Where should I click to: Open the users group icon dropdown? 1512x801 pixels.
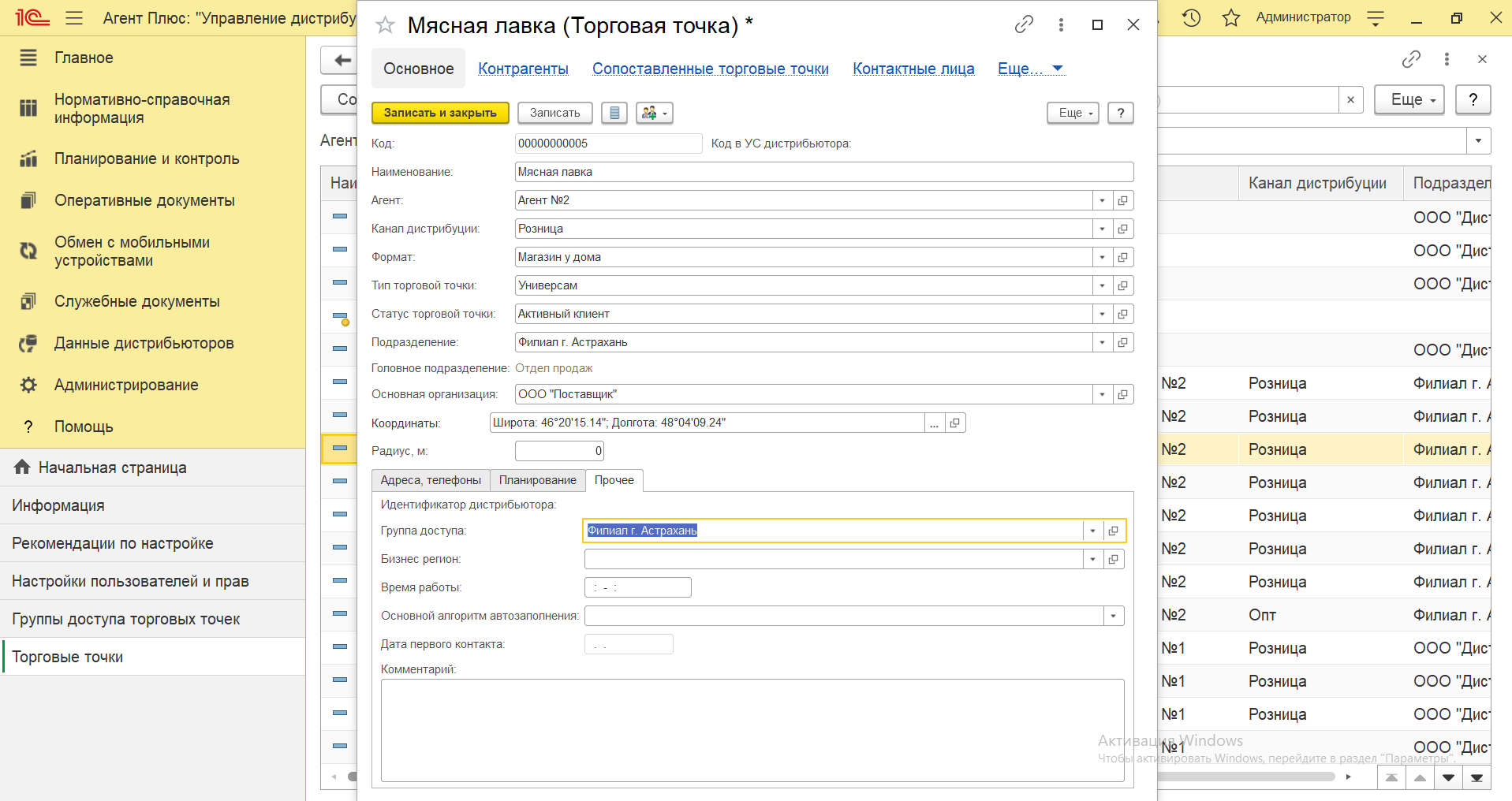[655, 113]
